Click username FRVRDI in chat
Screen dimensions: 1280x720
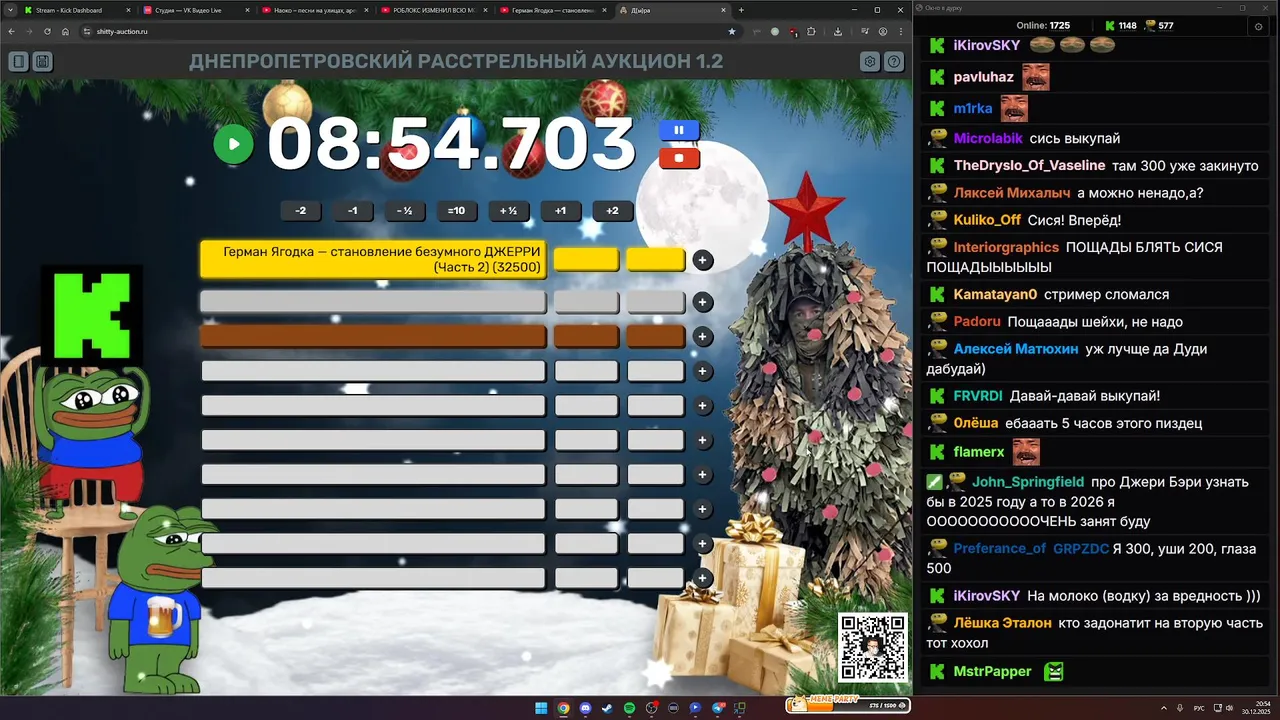tap(977, 396)
